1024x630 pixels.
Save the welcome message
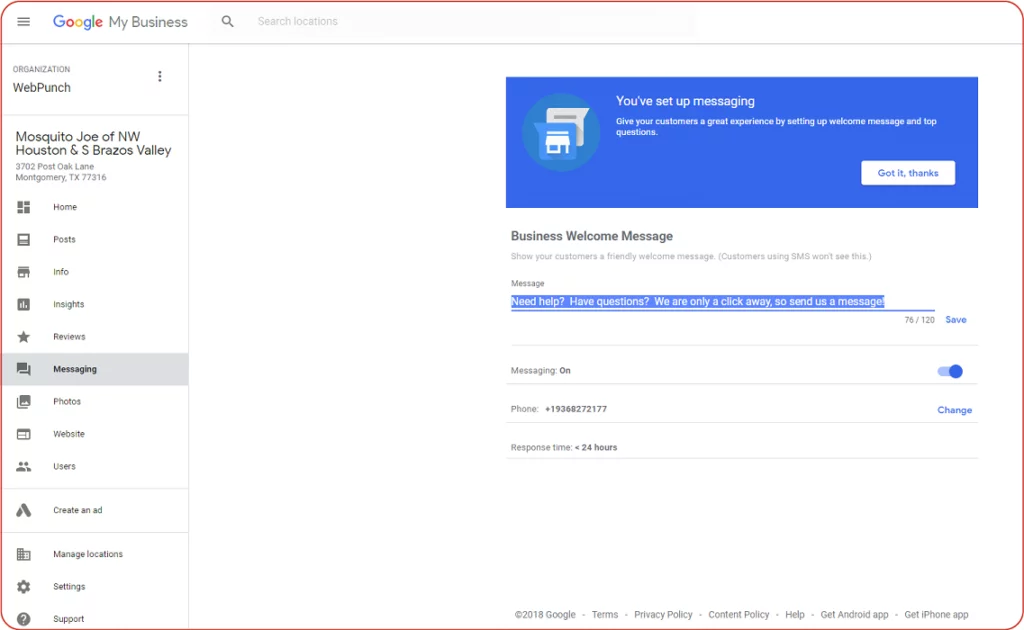point(955,319)
